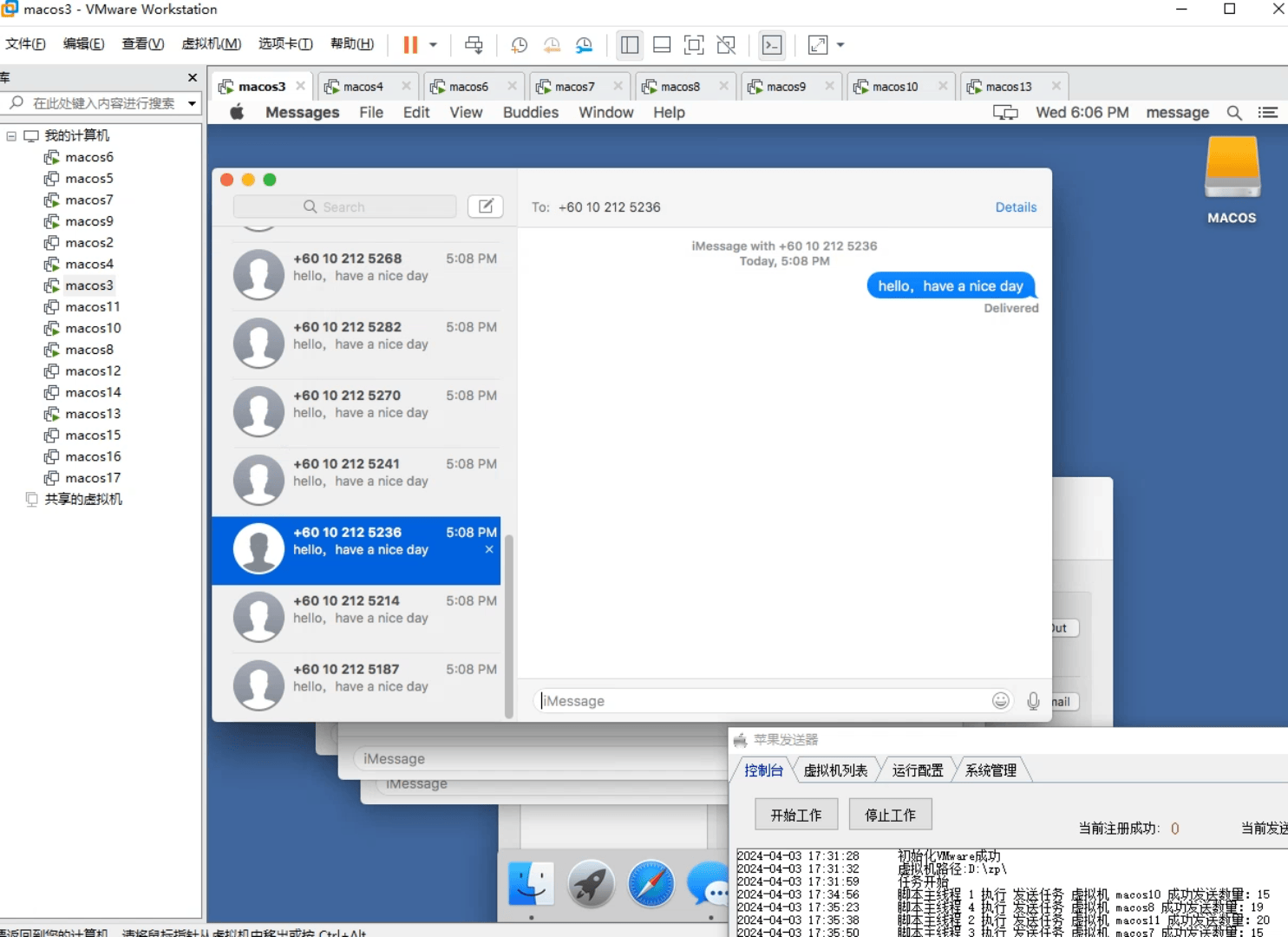Open the macOS Window menu
This screenshot has height=937, width=1288.
click(x=606, y=113)
